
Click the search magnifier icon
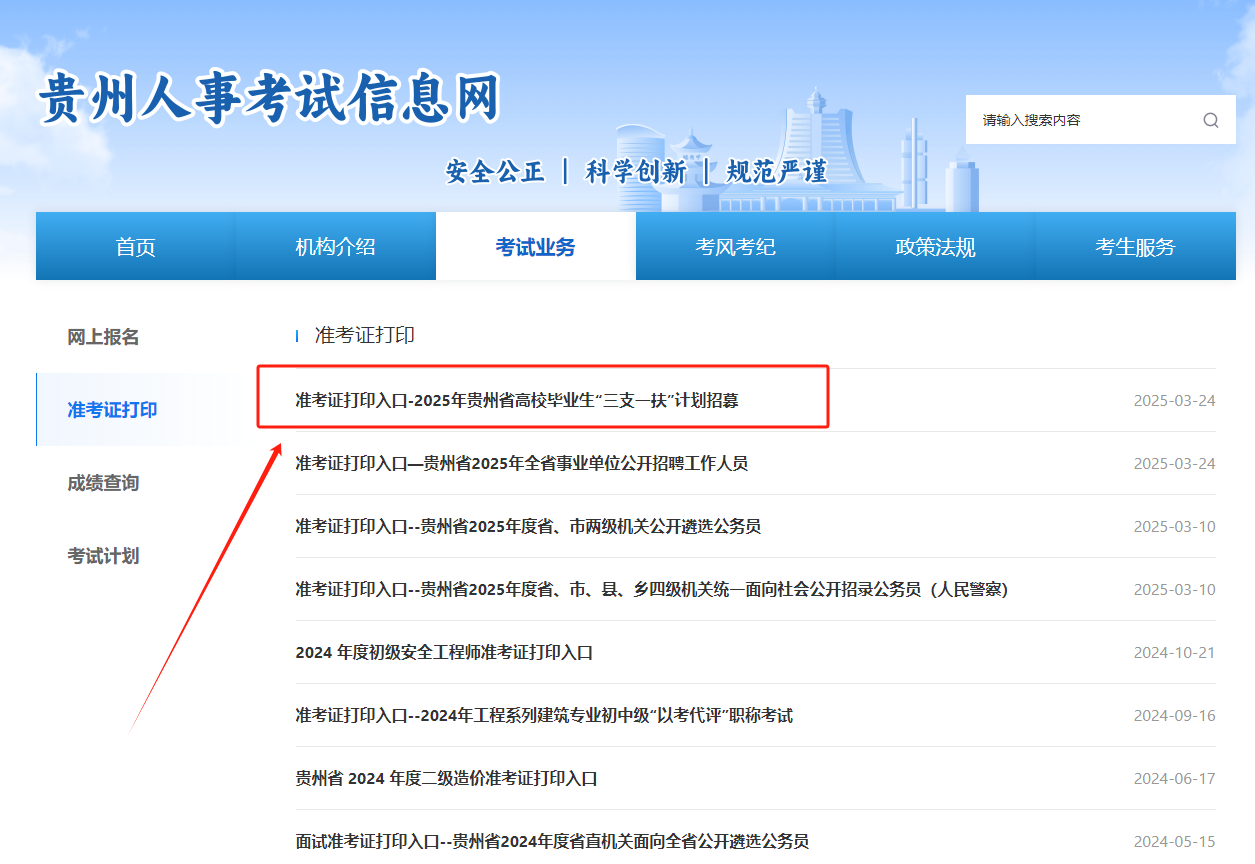pyautogui.click(x=1210, y=121)
